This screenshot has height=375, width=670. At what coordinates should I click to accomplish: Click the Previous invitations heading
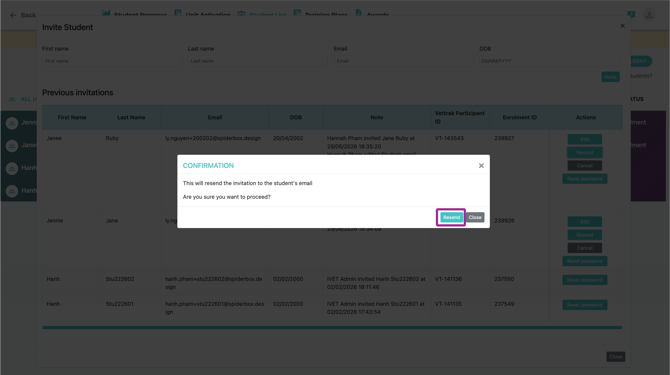tap(77, 93)
